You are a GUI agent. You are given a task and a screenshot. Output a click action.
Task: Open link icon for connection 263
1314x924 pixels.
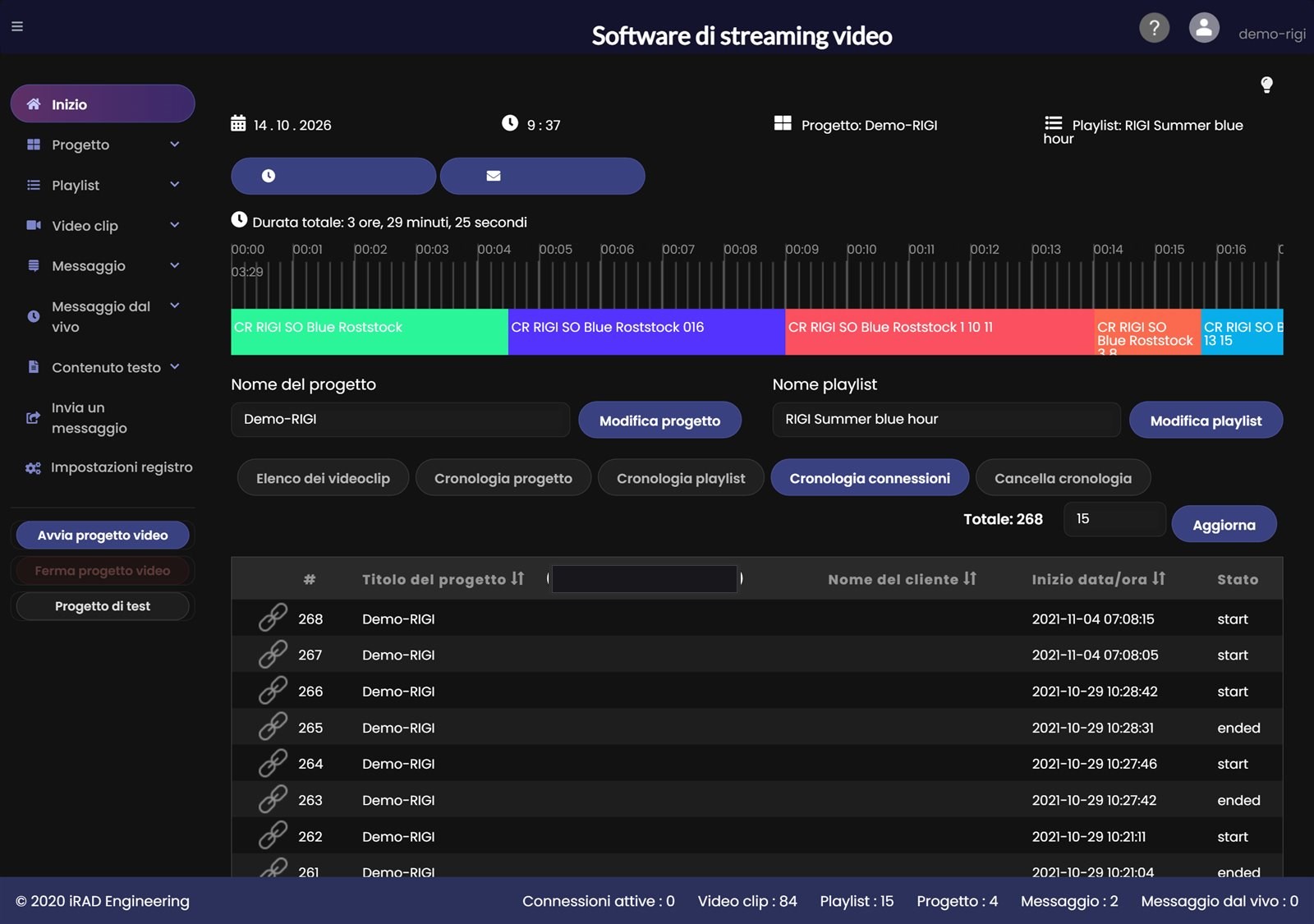tap(273, 799)
